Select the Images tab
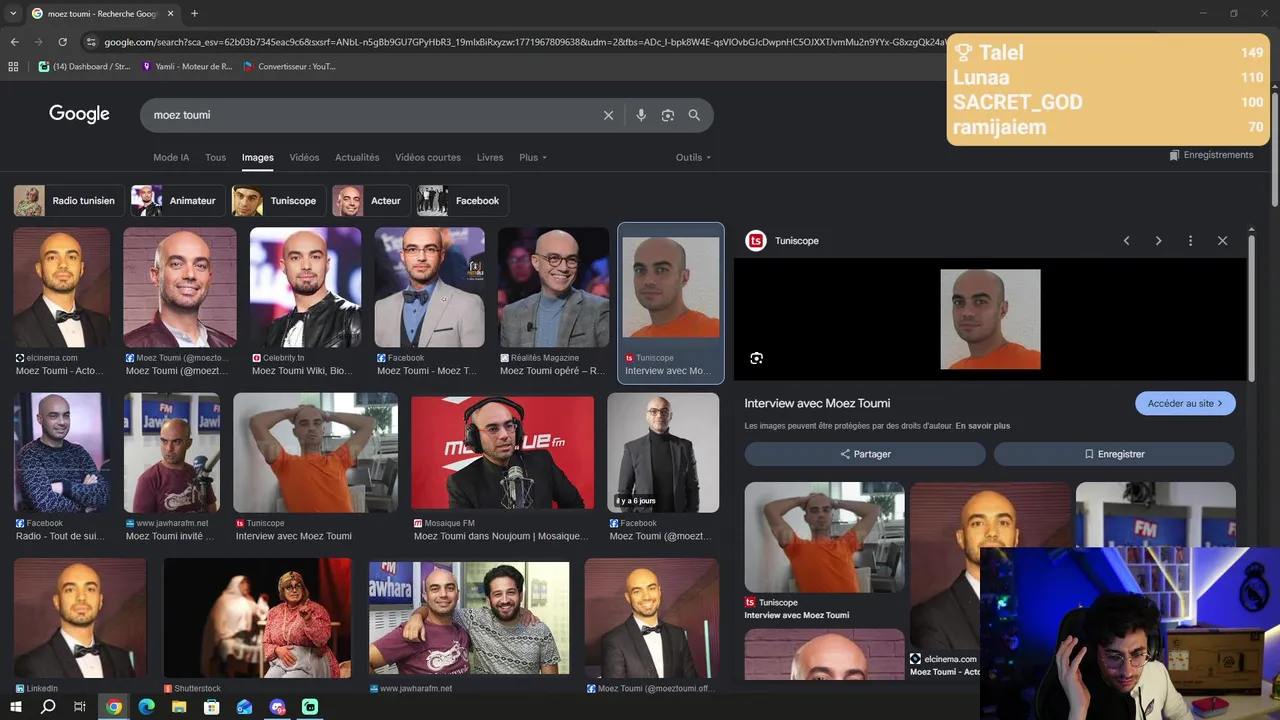Screen dimensions: 1280x720 coord(257,157)
